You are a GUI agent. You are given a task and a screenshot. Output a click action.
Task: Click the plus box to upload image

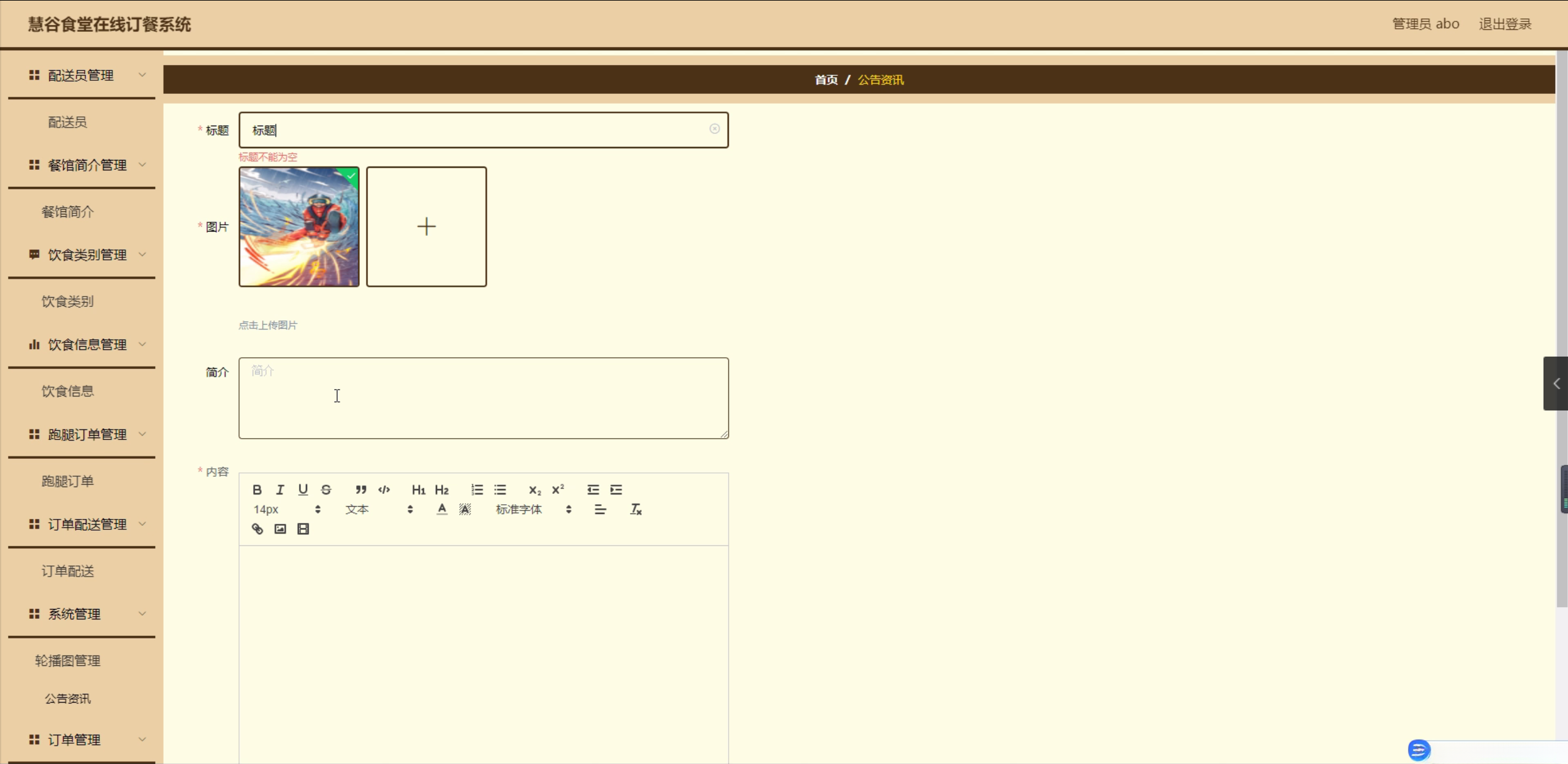427,227
